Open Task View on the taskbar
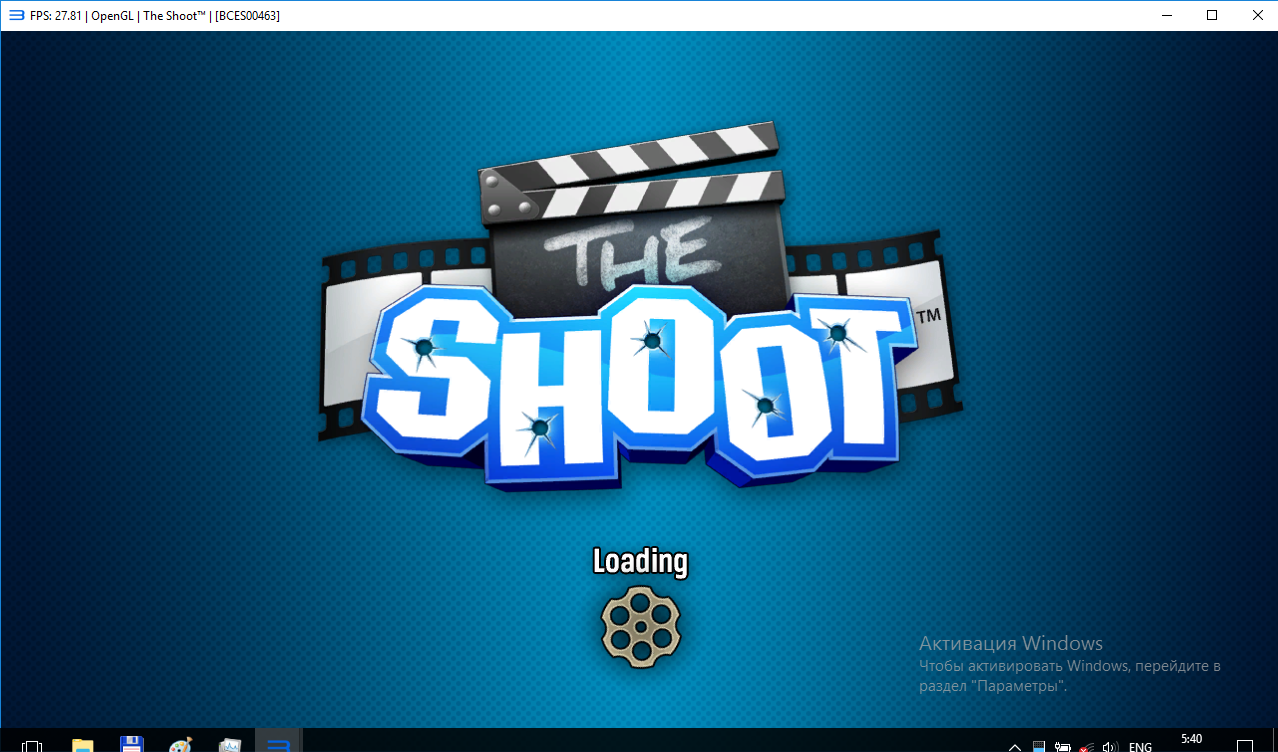 tap(32, 745)
